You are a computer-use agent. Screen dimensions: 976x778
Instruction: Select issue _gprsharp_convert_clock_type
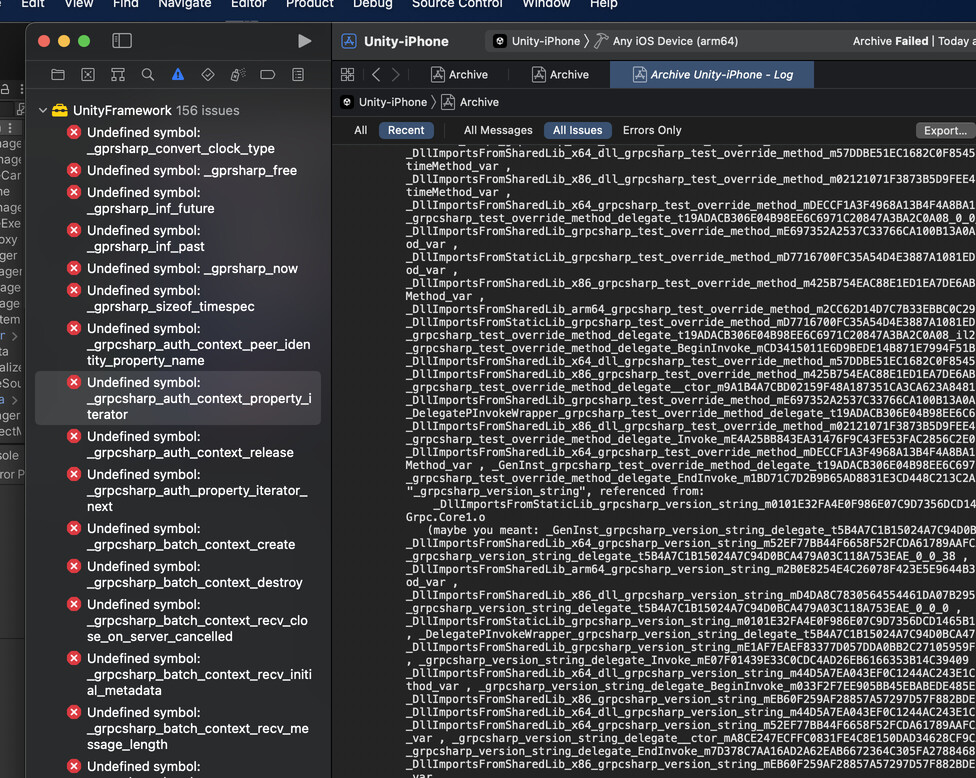pyautogui.click(x=178, y=141)
